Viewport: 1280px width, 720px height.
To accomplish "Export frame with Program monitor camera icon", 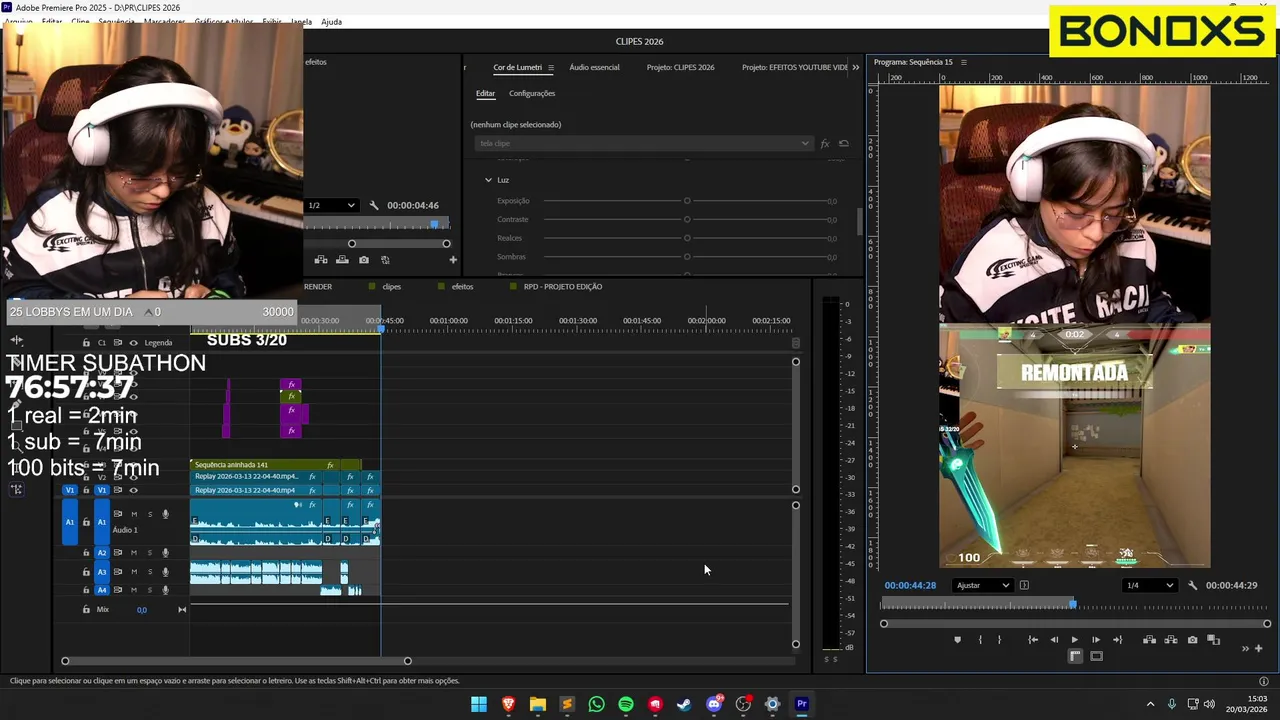I will coord(1192,640).
